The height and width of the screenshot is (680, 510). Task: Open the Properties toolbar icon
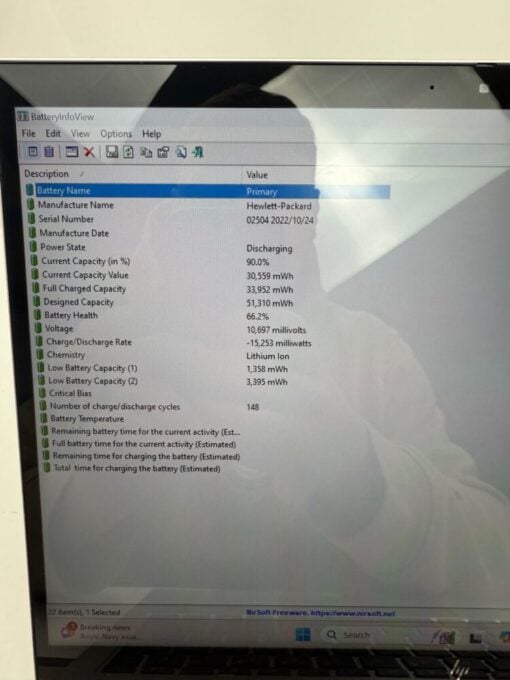(x=163, y=152)
